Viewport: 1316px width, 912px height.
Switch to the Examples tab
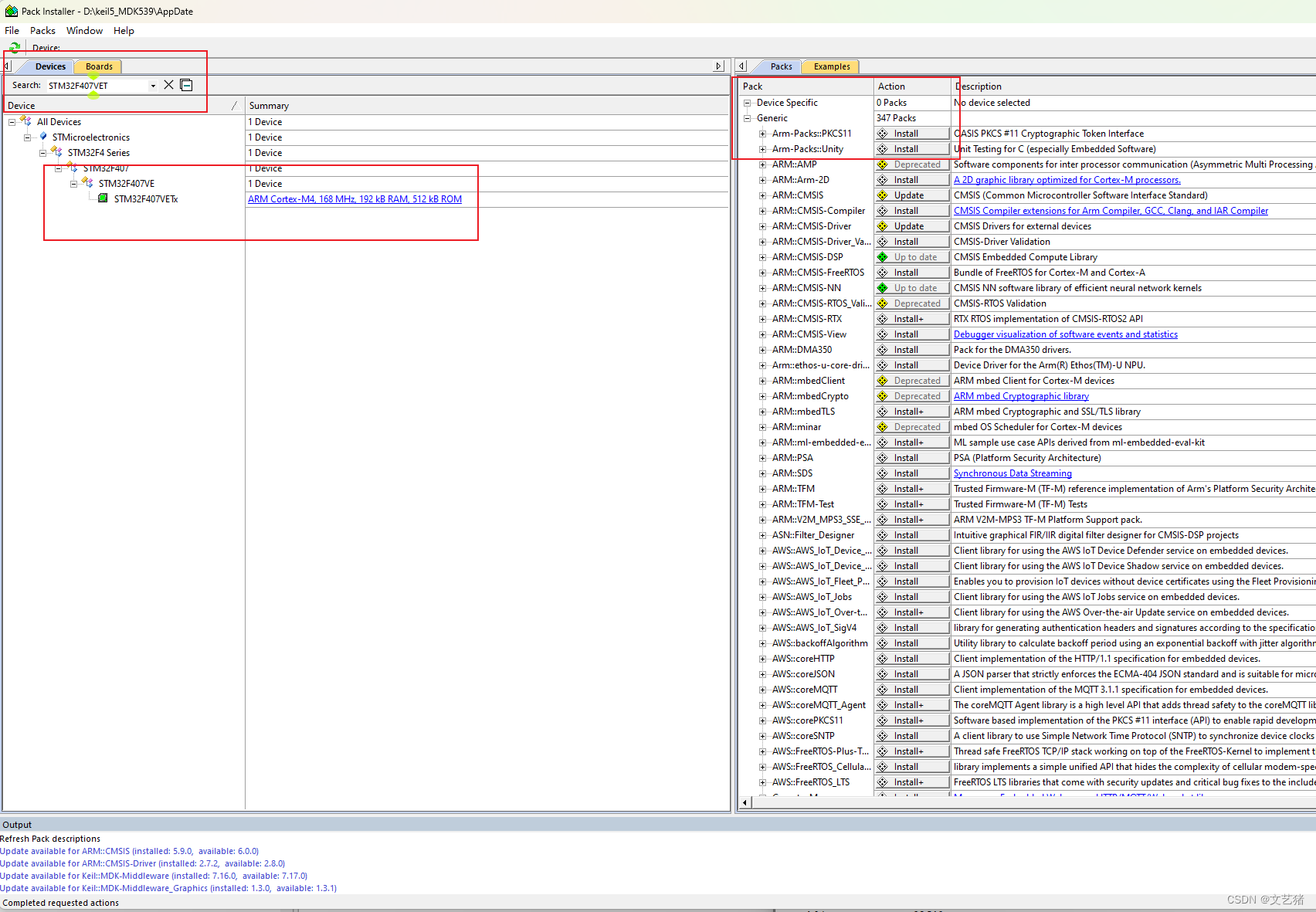832,66
